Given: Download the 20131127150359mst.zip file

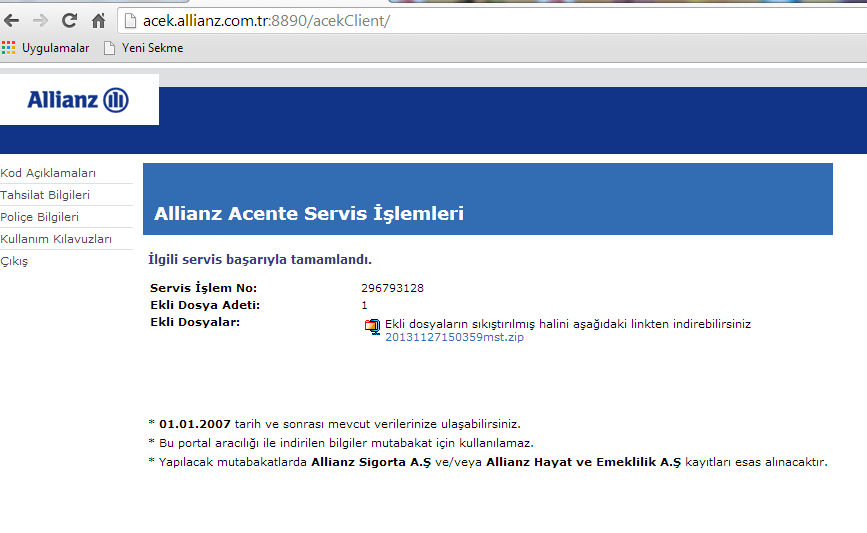Looking at the screenshot, I should pos(454,338).
